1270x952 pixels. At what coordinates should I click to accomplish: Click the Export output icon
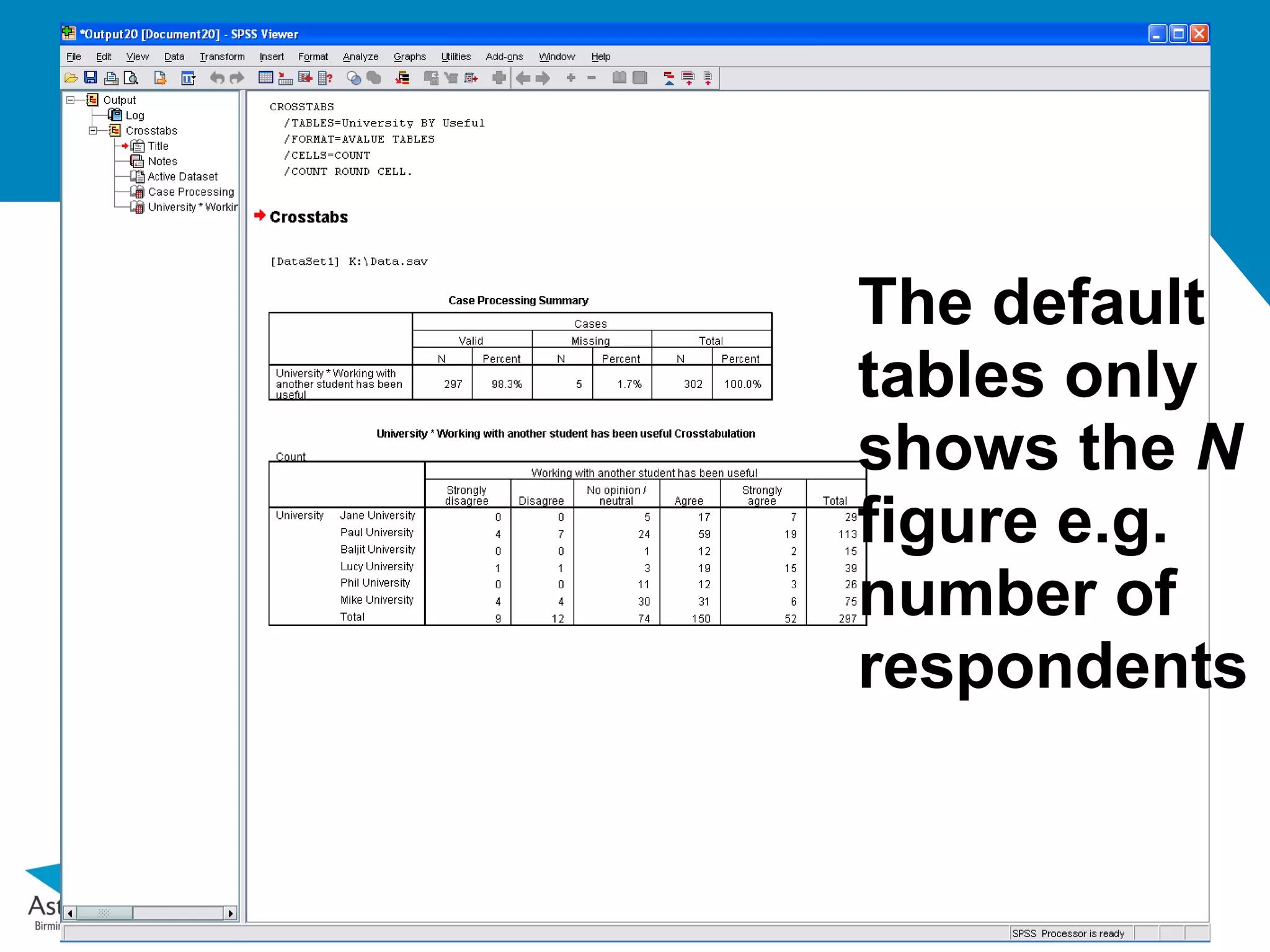(x=160, y=78)
